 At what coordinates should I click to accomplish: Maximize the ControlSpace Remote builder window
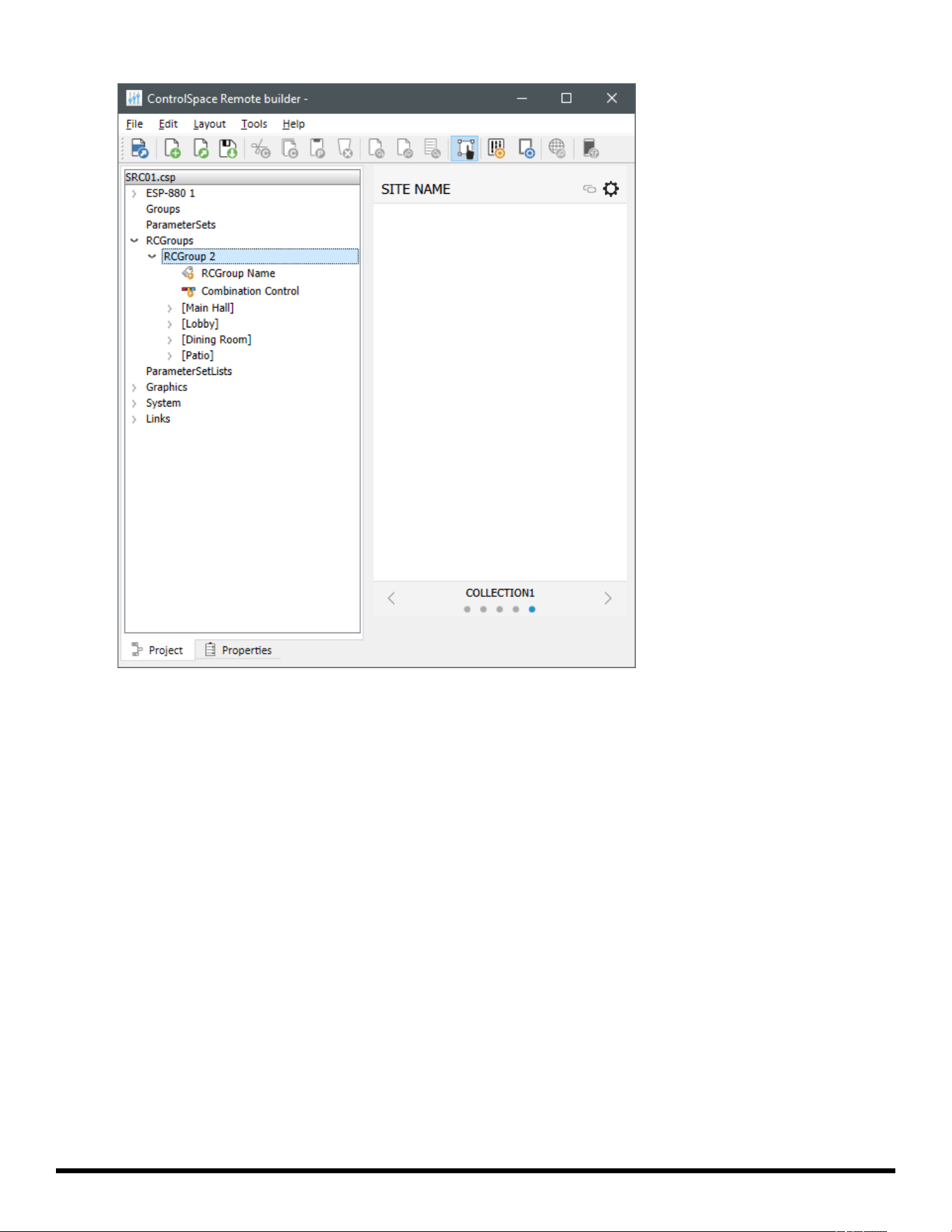coord(567,99)
